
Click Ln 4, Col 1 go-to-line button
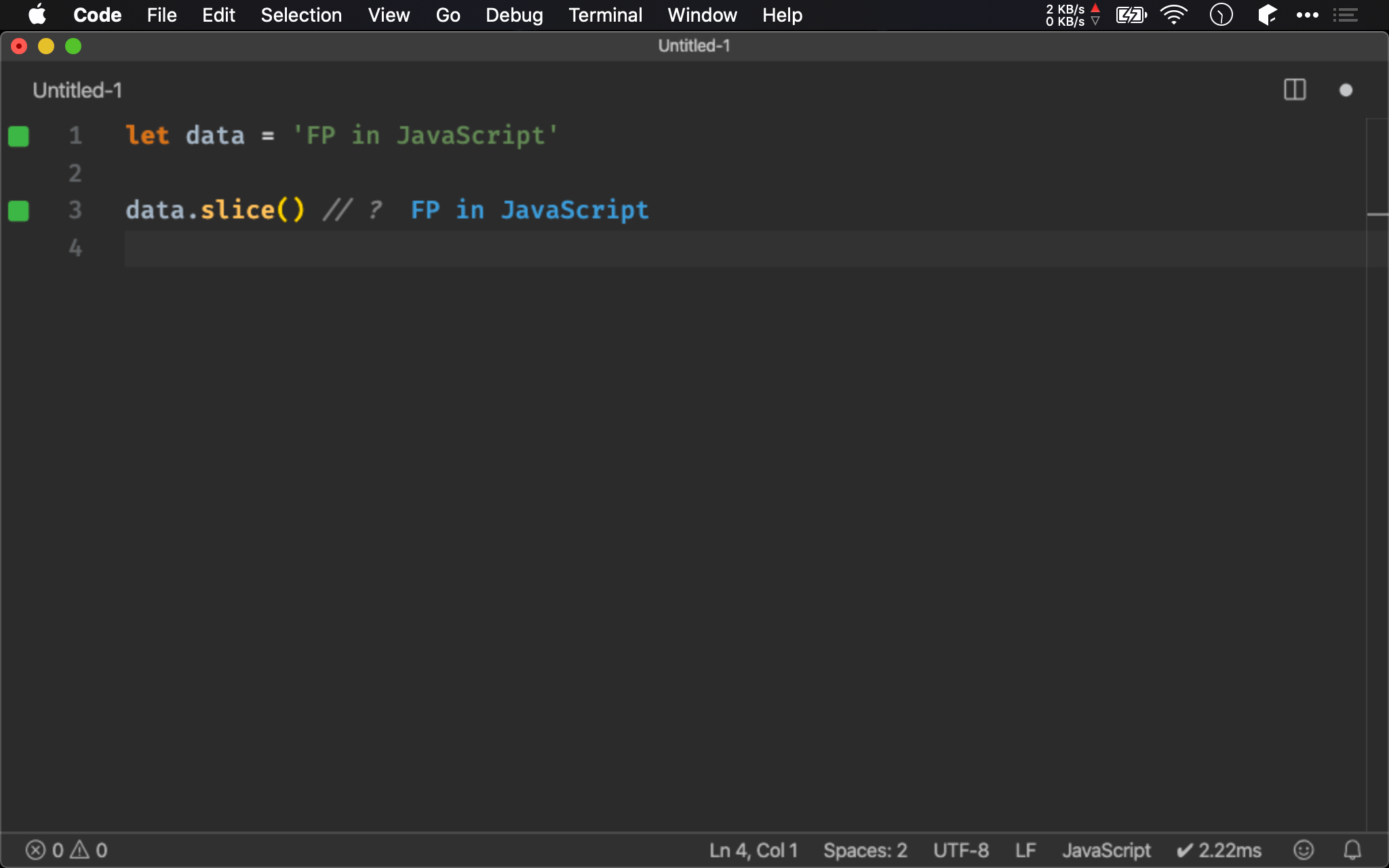[x=753, y=850]
